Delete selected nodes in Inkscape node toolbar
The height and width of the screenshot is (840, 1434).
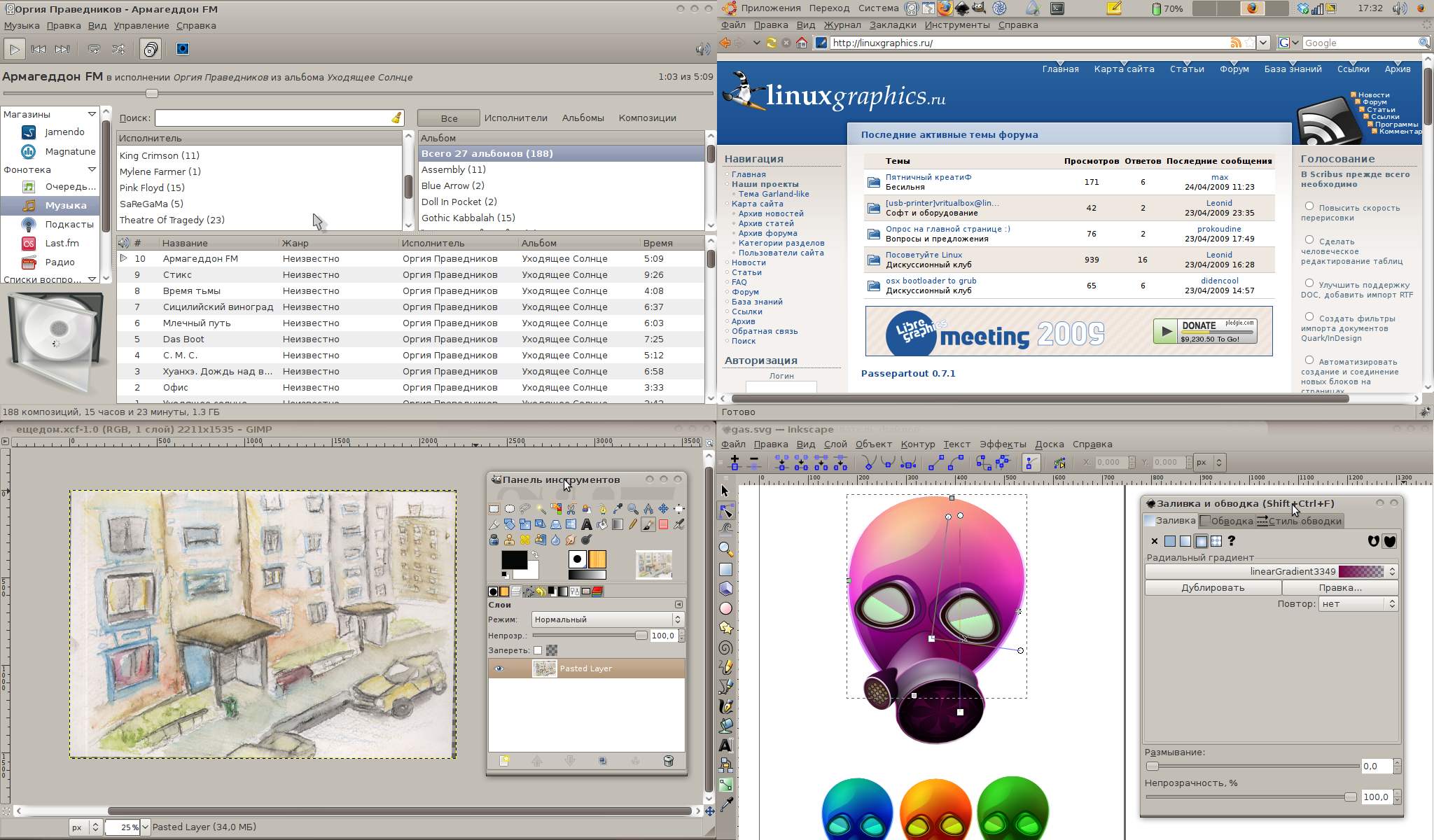click(754, 462)
